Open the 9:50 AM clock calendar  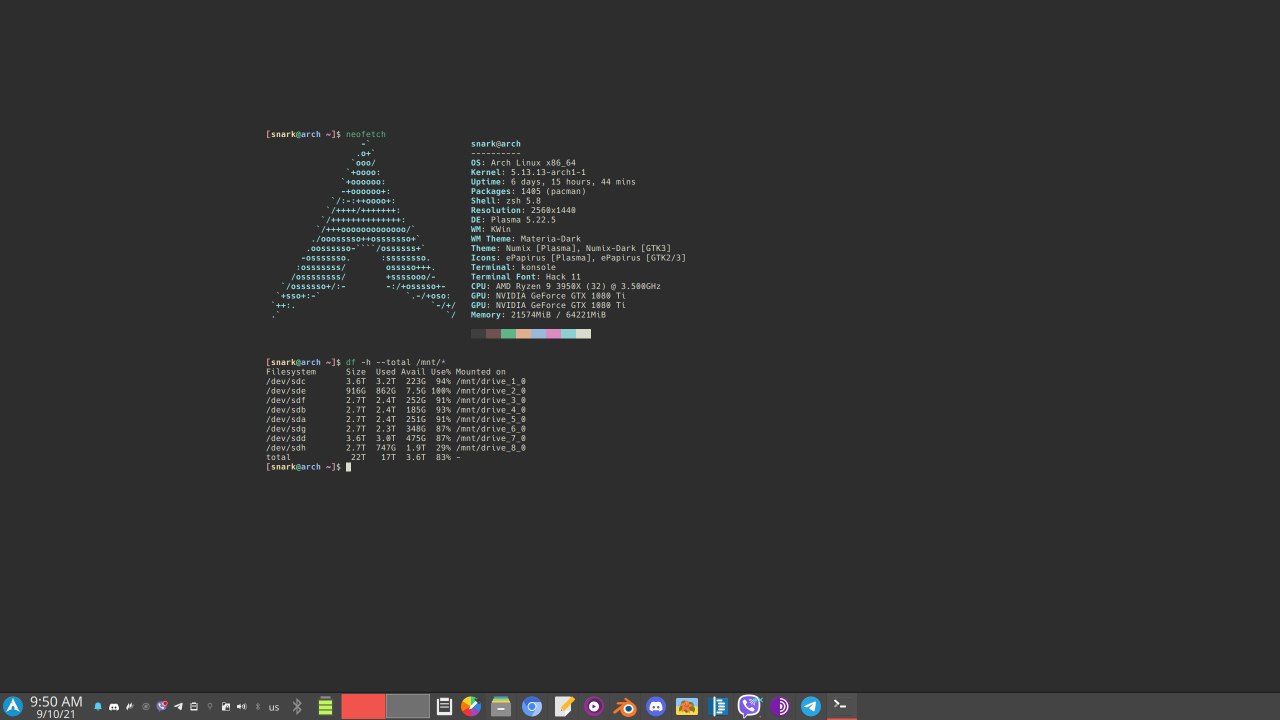56,707
